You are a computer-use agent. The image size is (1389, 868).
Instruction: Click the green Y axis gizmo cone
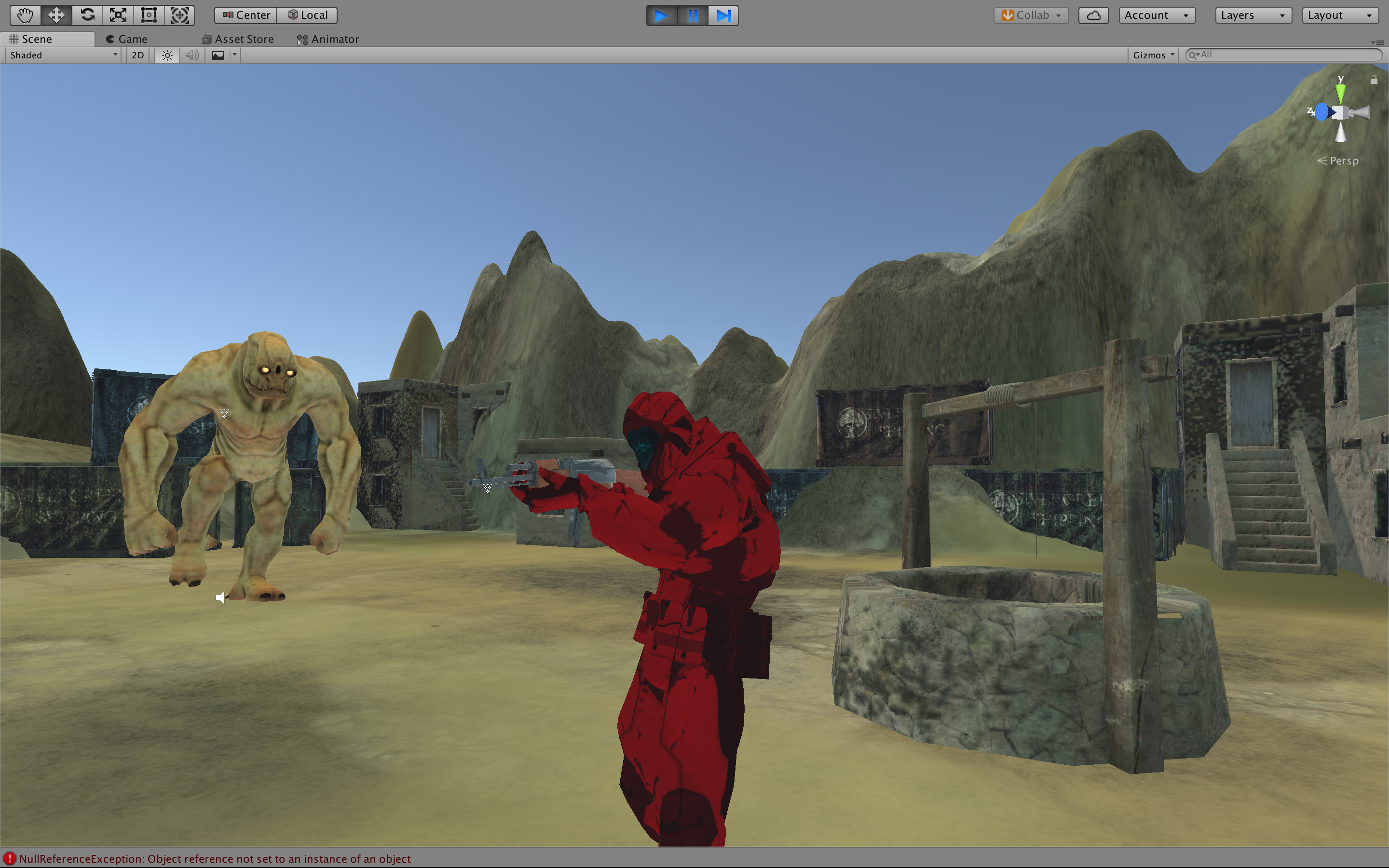pos(1340,93)
